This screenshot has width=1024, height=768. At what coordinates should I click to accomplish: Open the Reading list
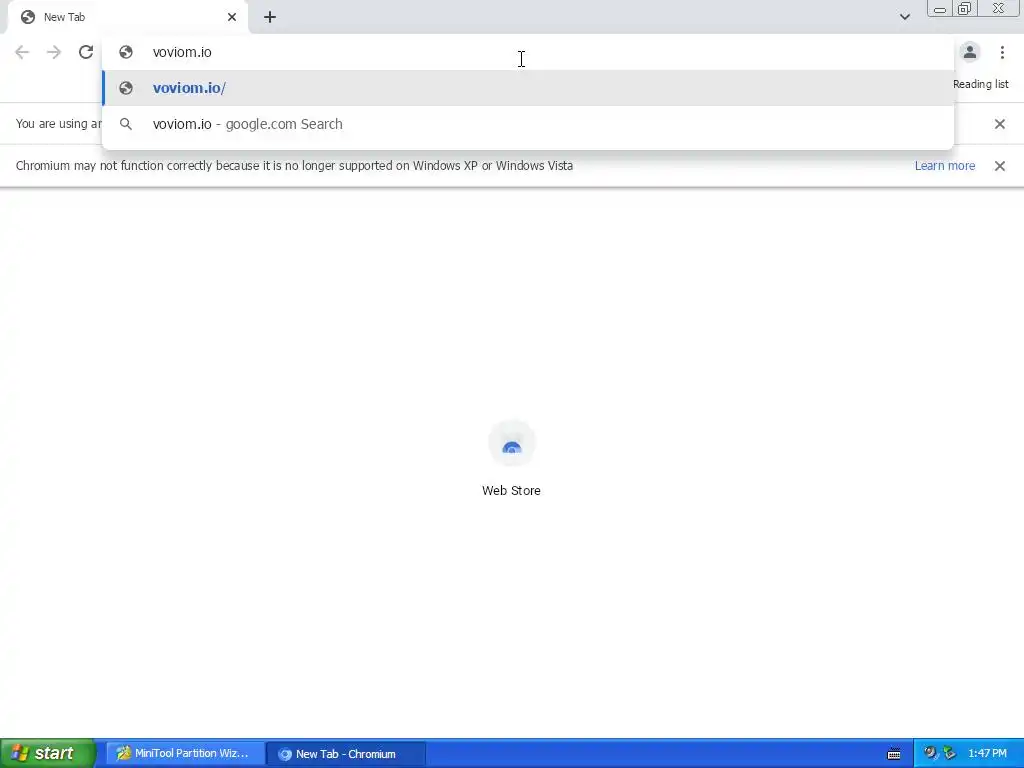click(980, 84)
